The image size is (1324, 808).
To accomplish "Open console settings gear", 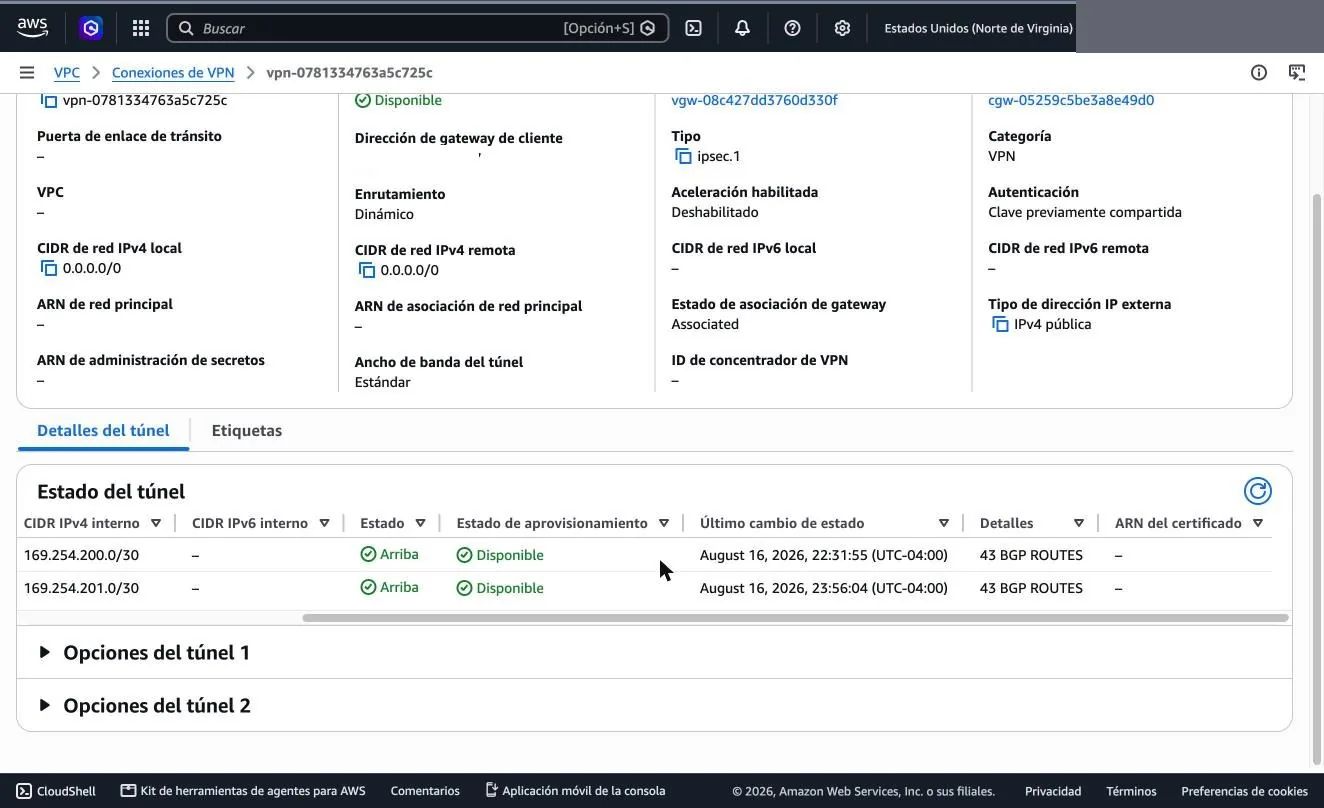I will tap(842, 28).
